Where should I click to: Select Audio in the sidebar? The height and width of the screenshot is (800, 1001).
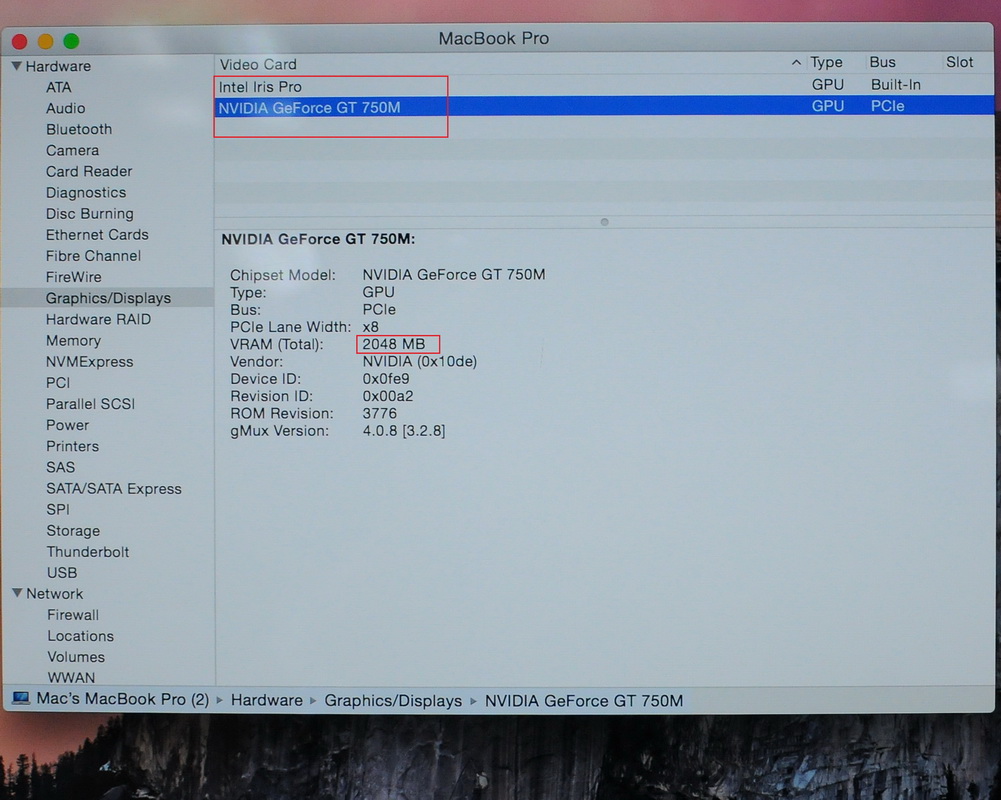pyautogui.click(x=66, y=109)
